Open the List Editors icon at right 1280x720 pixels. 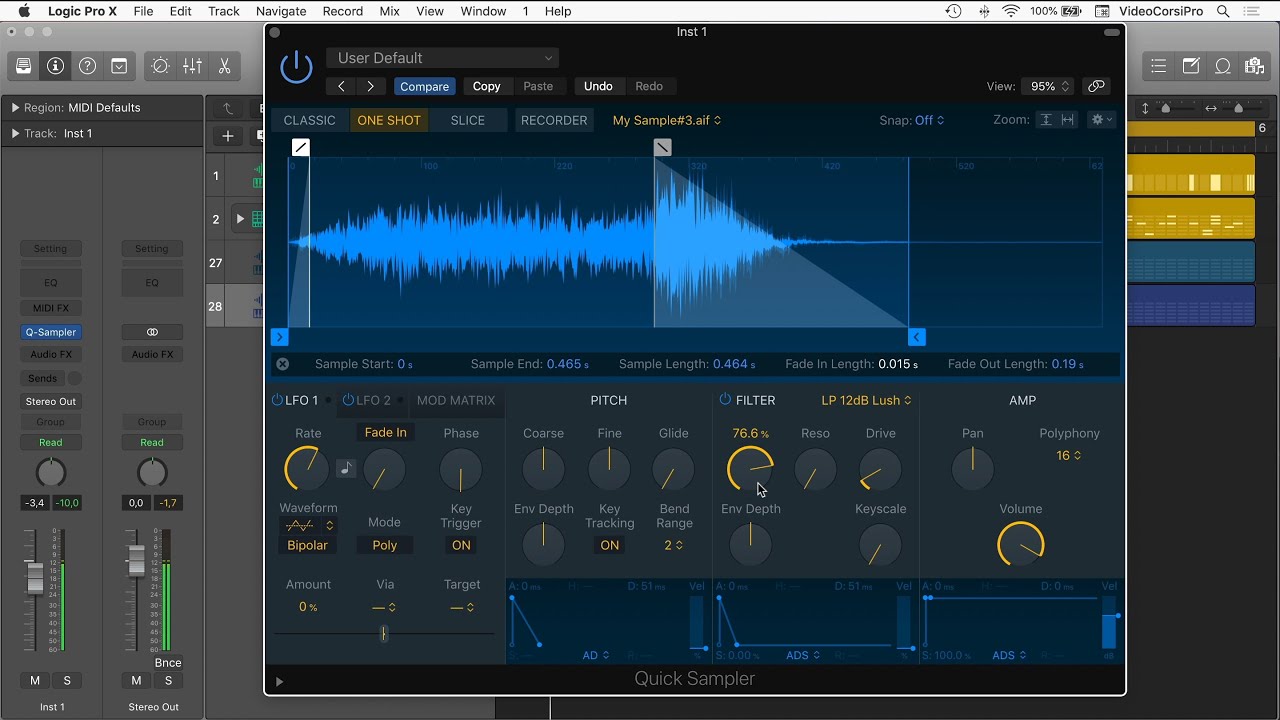1159,66
